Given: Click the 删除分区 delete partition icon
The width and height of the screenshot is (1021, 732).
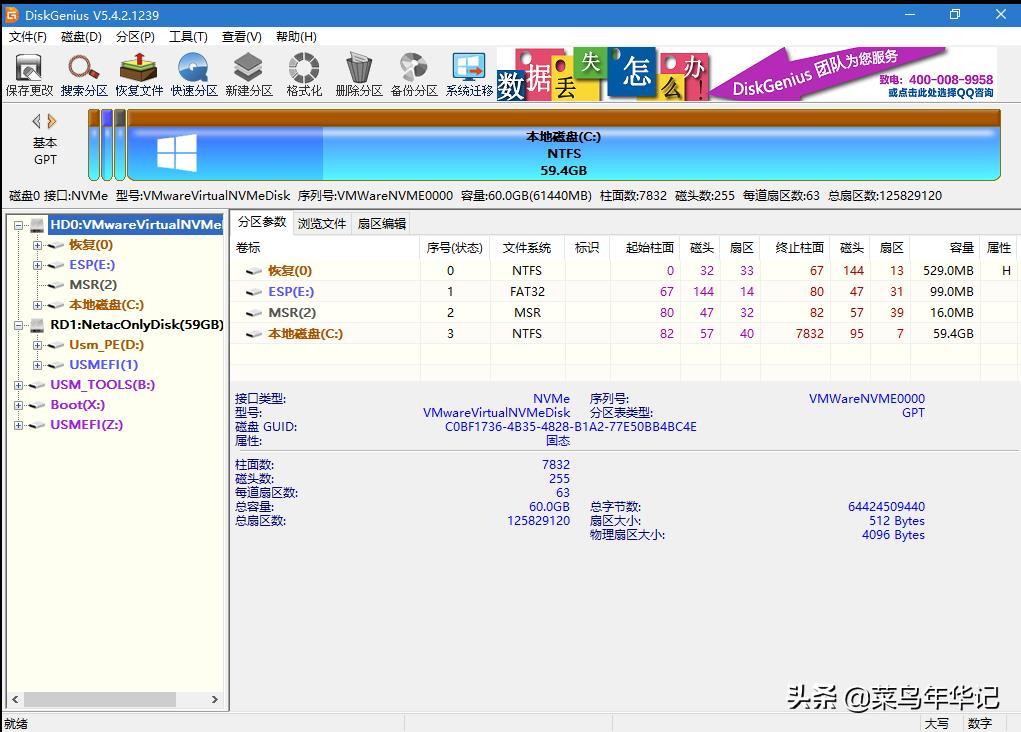Looking at the screenshot, I should pos(358,75).
